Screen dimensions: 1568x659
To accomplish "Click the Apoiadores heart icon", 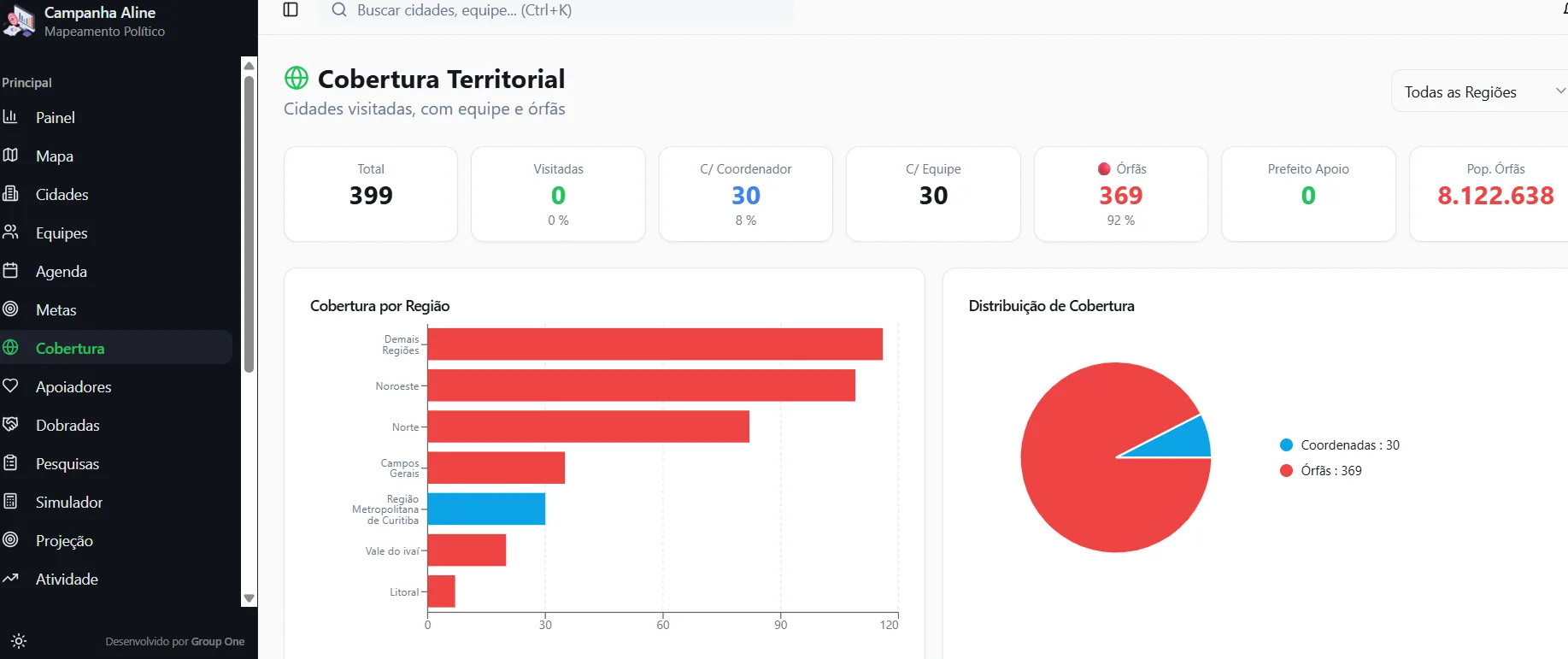I will pyautogui.click(x=10, y=386).
